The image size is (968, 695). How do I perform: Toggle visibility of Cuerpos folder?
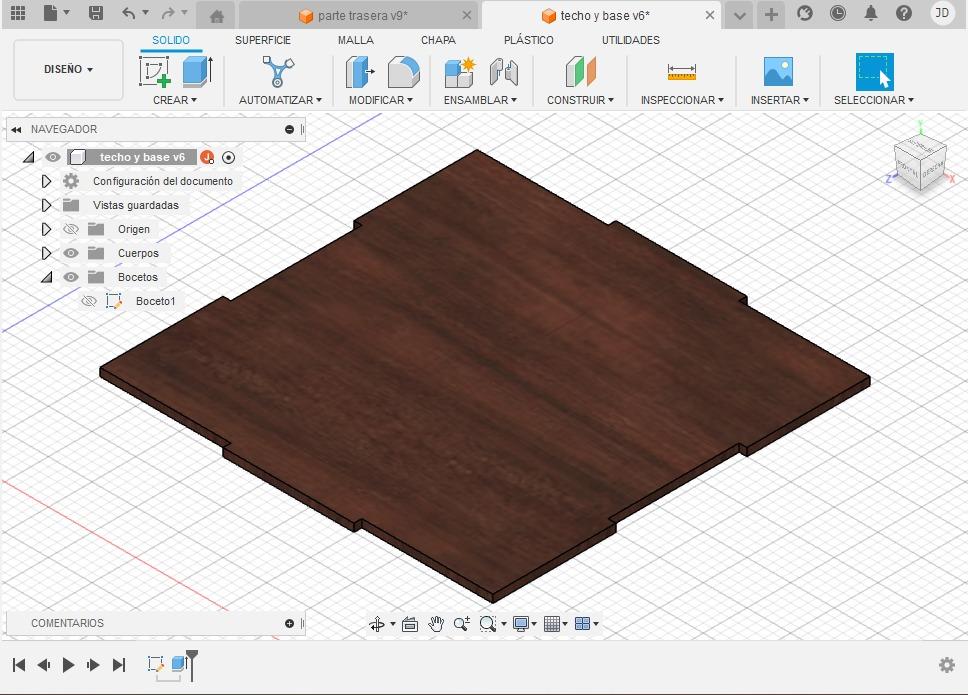tap(71, 253)
